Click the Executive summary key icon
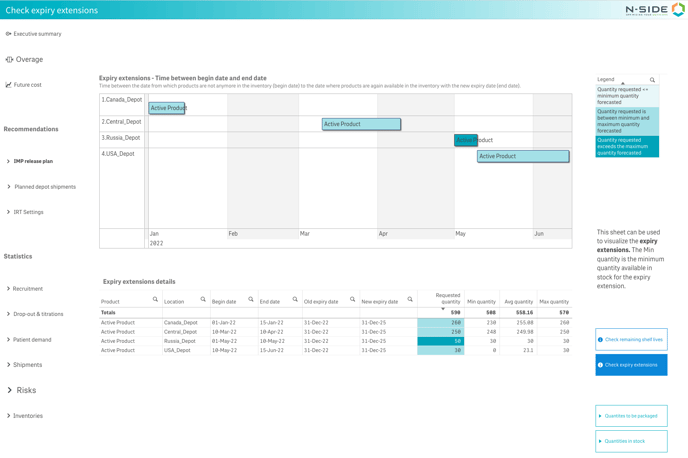 [9, 34]
